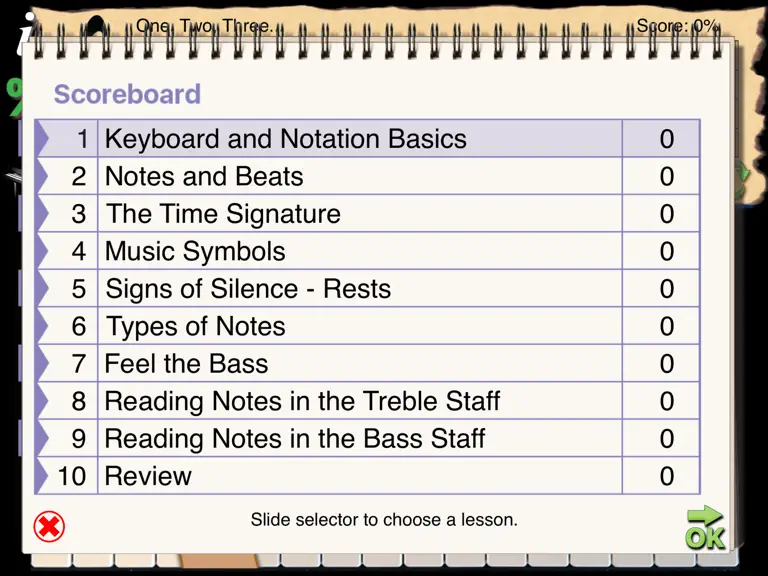Select lesson 1 Keyboard and Notation Basics
This screenshot has height=576, width=768.
tap(367, 139)
